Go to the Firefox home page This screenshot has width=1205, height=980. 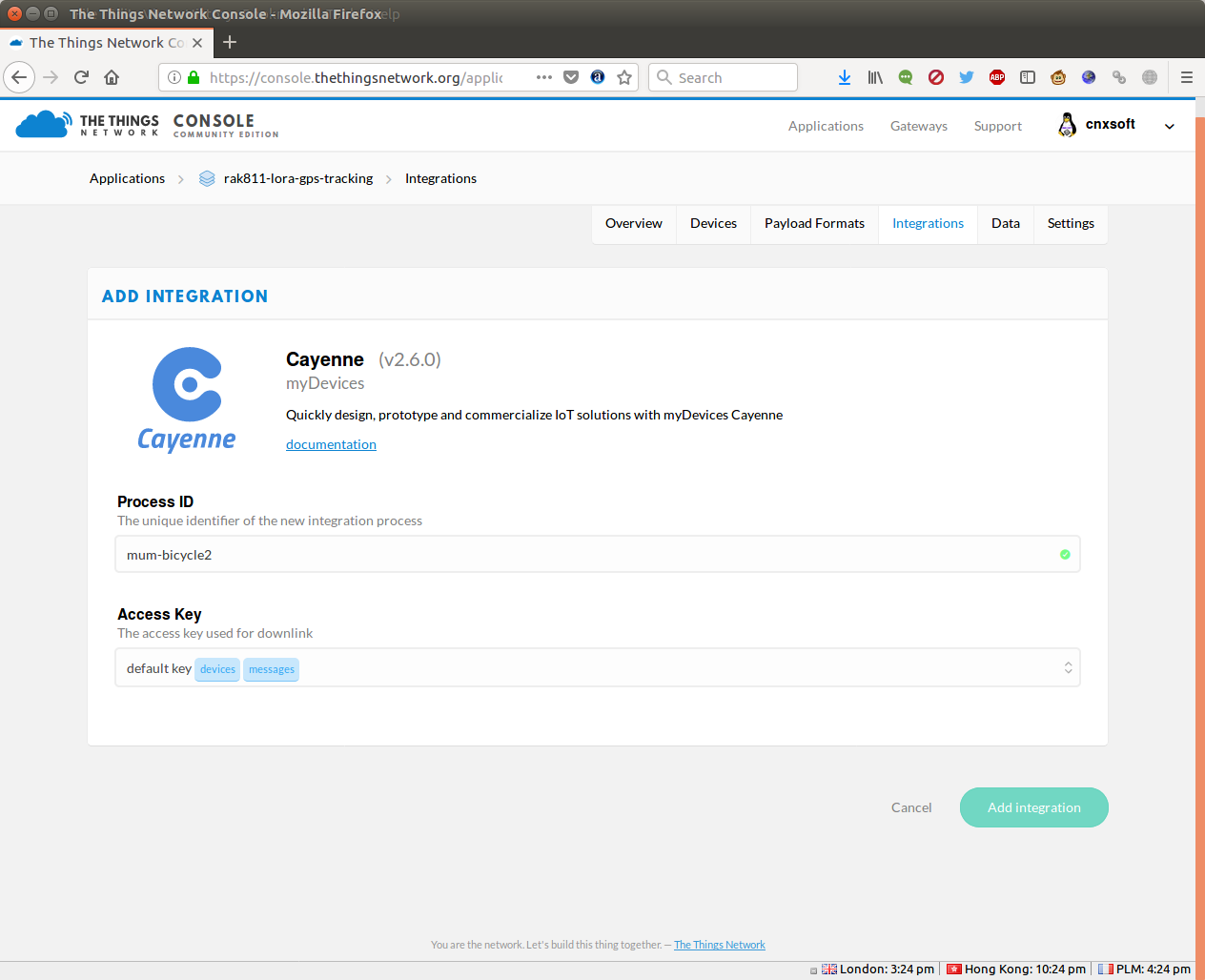coord(112,77)
